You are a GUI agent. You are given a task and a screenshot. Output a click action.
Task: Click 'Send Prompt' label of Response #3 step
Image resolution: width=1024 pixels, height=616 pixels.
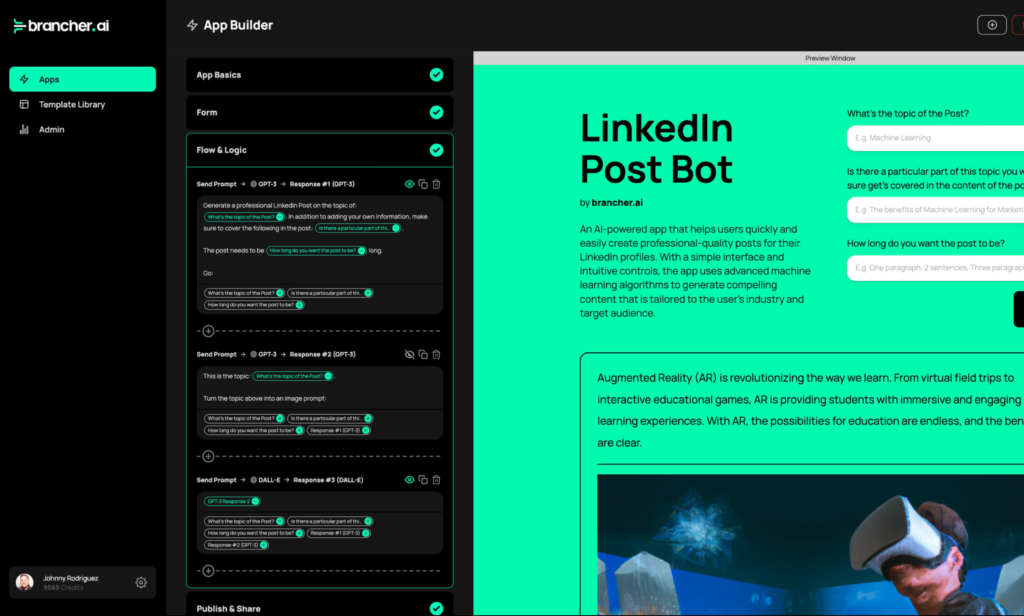(216, 480)
